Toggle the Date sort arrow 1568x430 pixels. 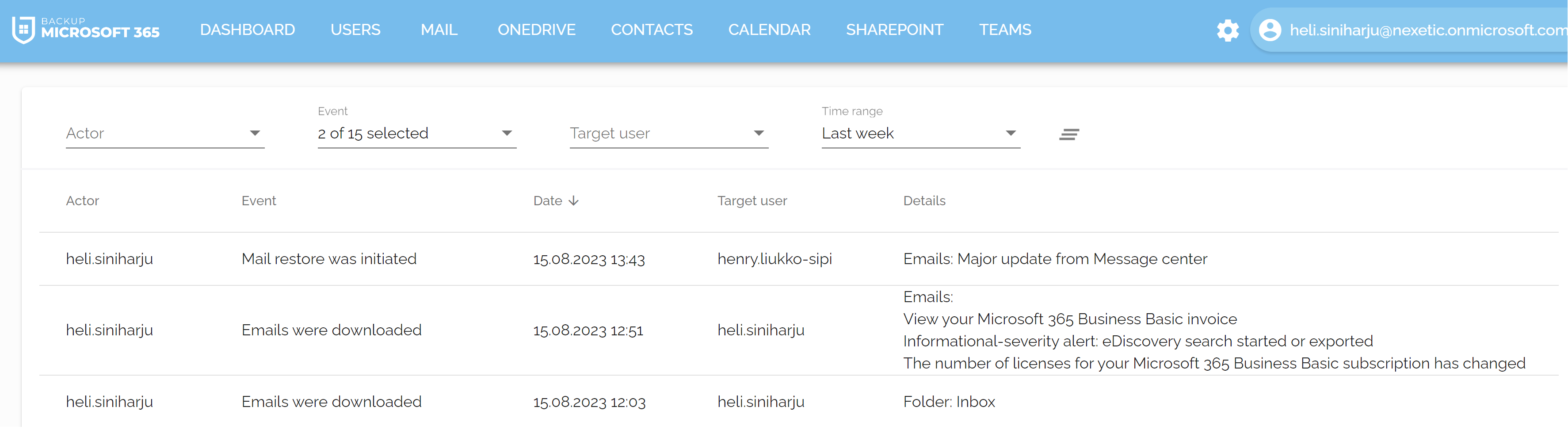573,201
